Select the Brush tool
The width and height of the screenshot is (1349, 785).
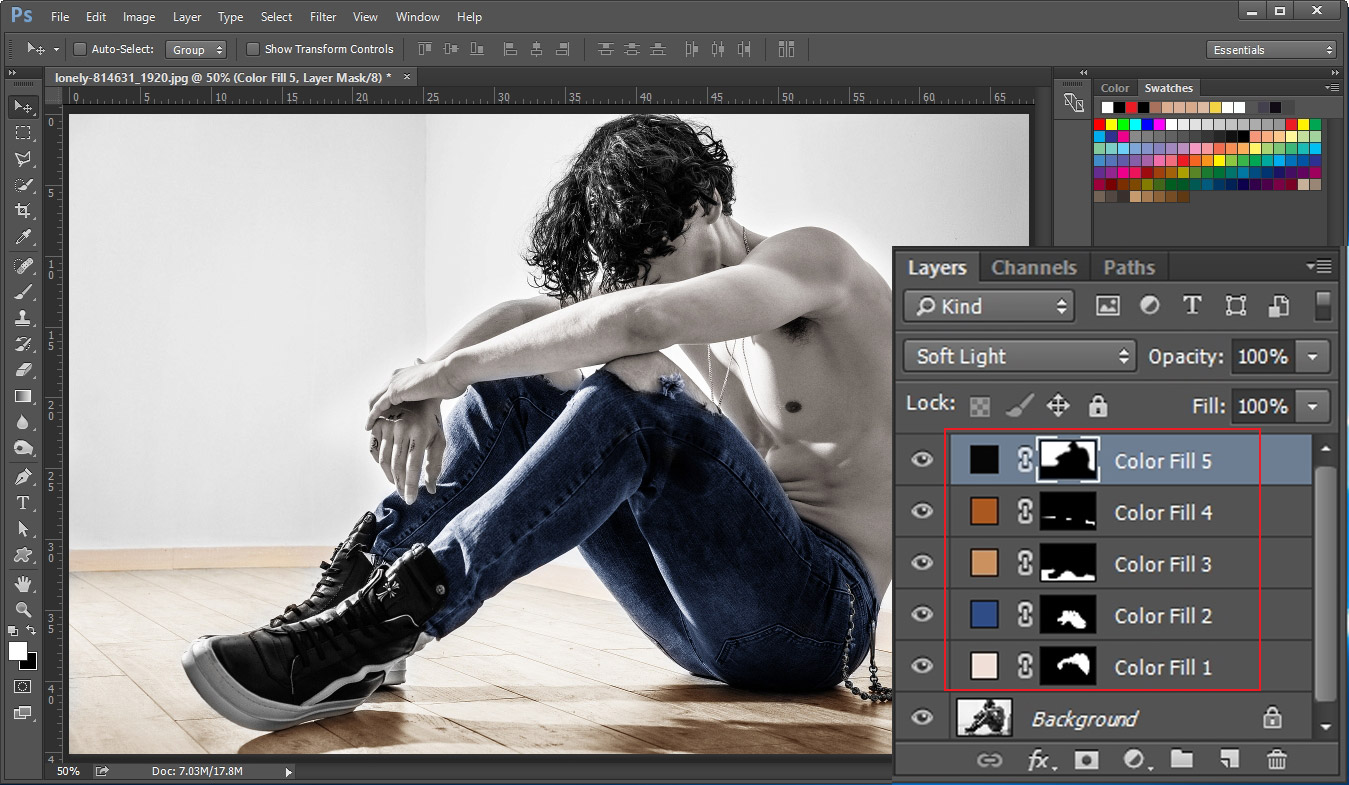(23, 292)
